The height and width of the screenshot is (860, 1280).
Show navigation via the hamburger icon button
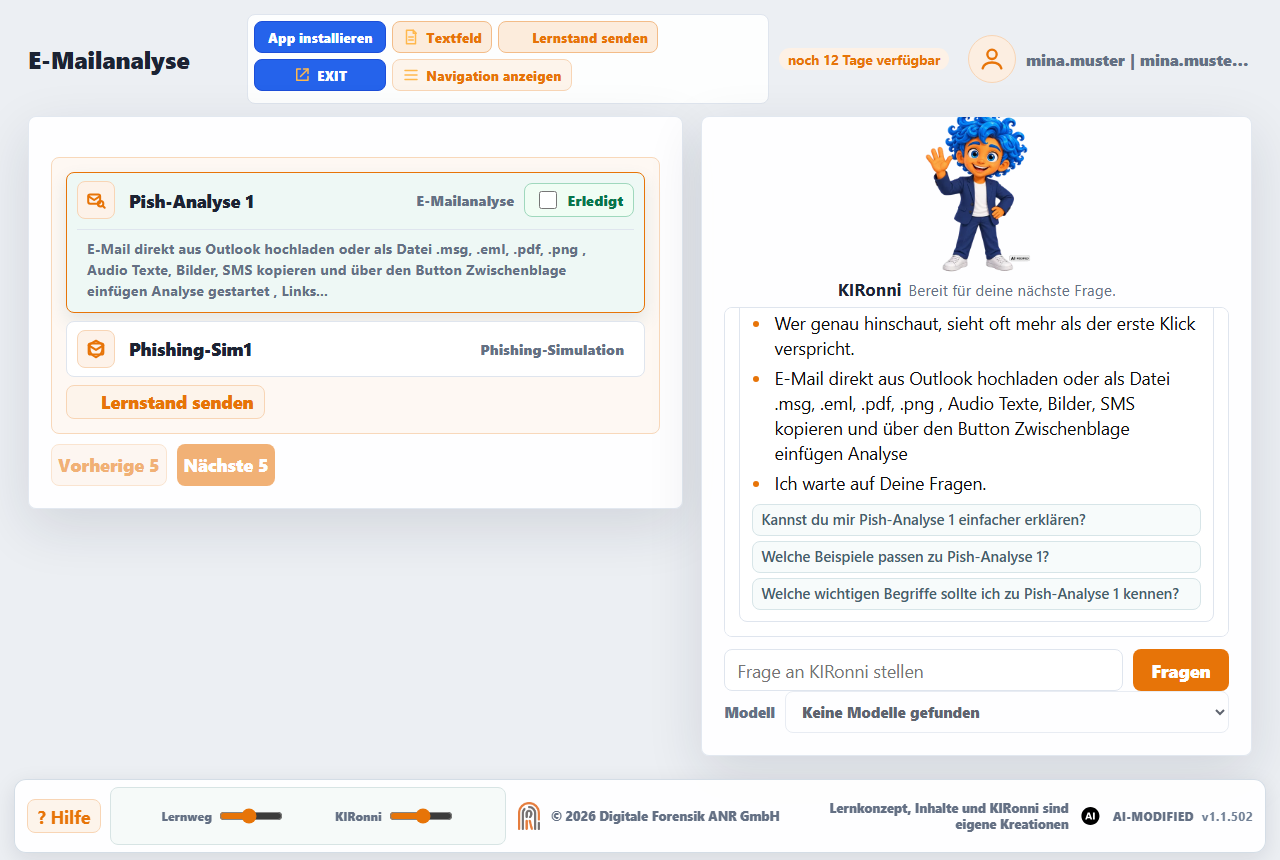pyautogui.click(x=482, y=75)
